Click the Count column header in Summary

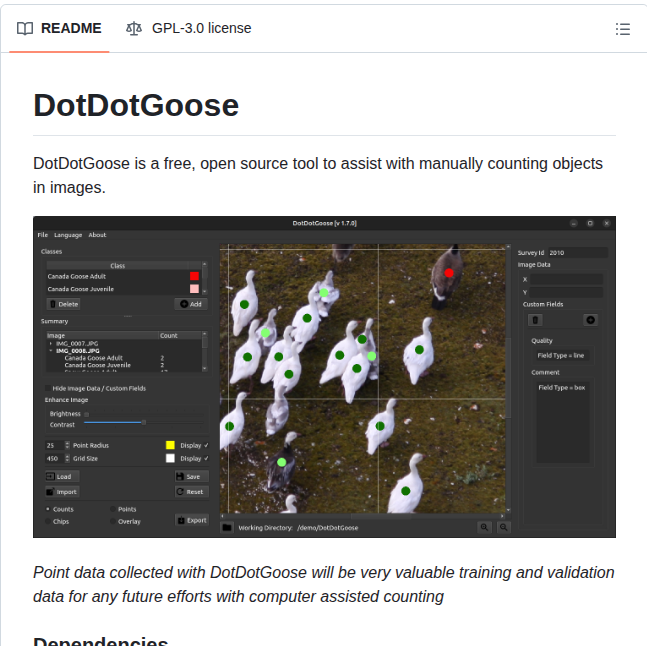click(x=180, y=335)
